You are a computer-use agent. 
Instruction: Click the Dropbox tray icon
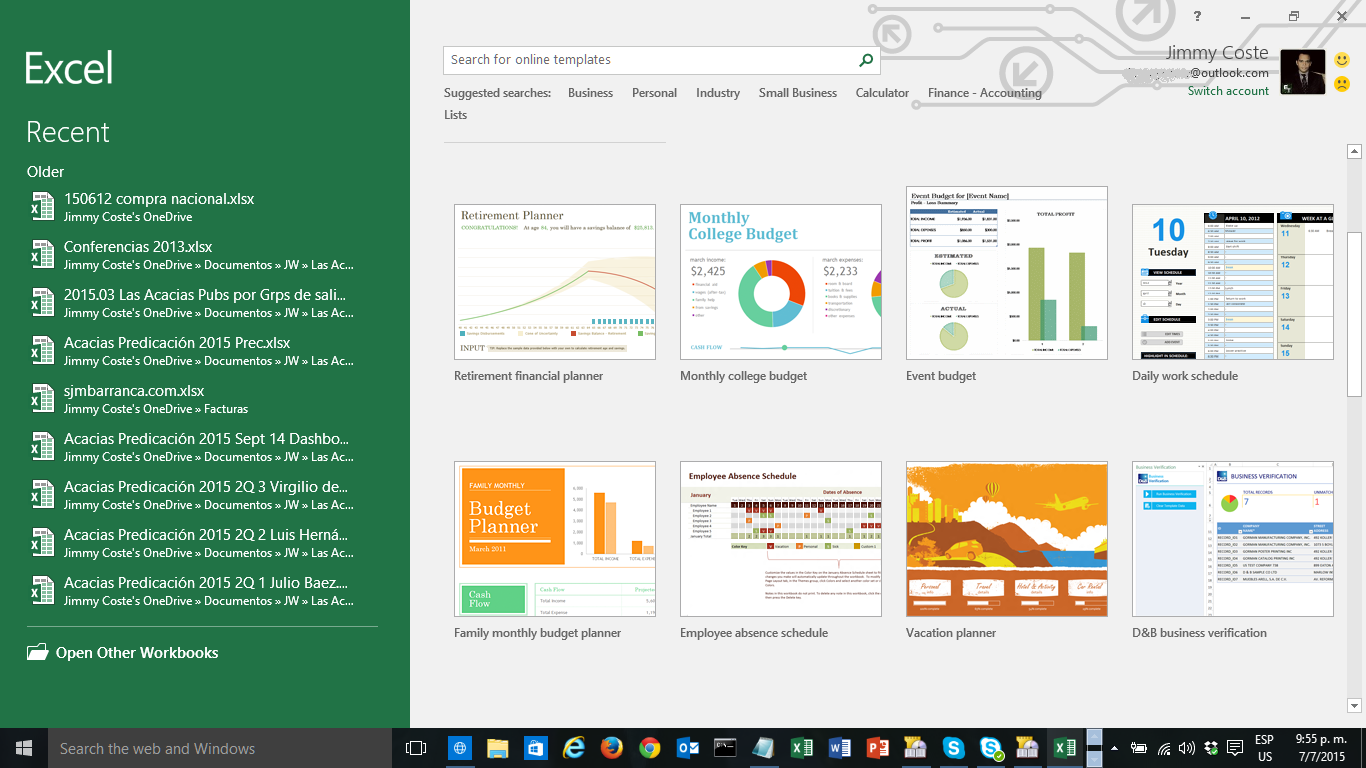point(1212,748)
